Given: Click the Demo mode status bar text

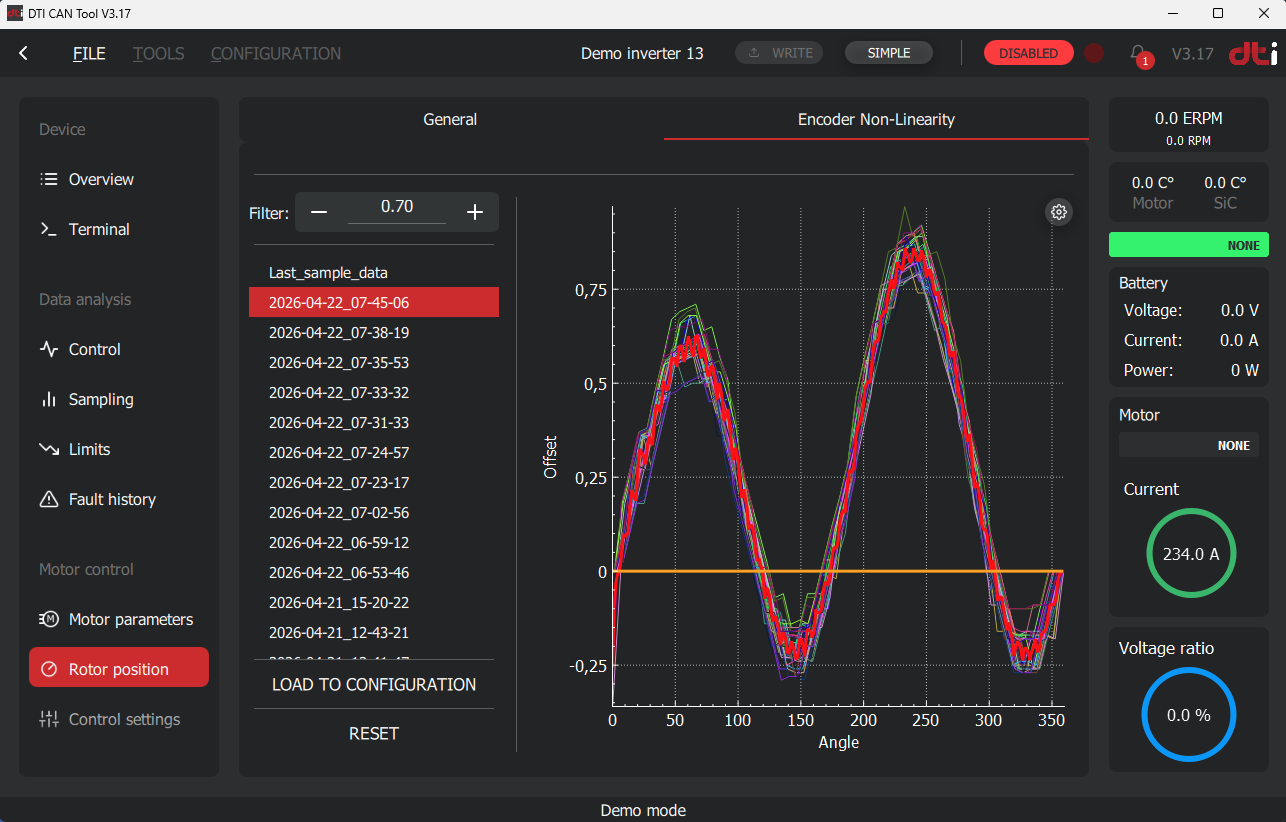Looking at the screenshot, I should click(643, 810).
